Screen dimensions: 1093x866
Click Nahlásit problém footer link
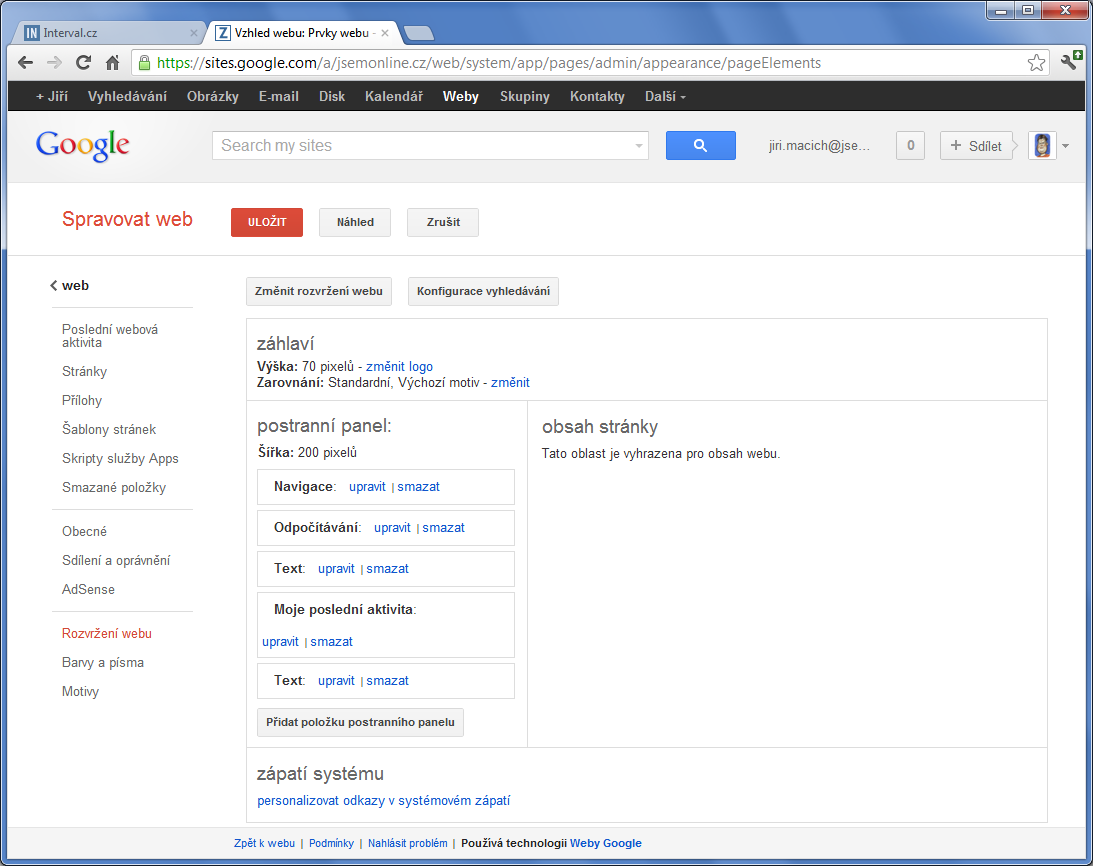tap(408, 844)
